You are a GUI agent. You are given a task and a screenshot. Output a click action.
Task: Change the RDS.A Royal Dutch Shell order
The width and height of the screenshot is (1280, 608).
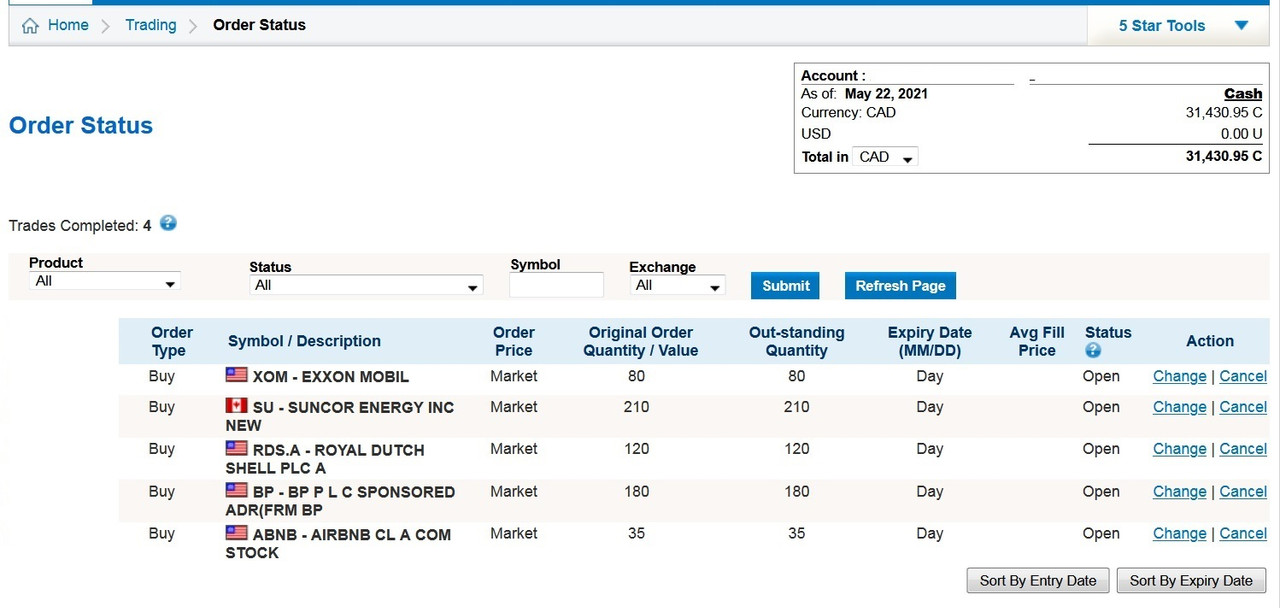(x=1179, y=449)
